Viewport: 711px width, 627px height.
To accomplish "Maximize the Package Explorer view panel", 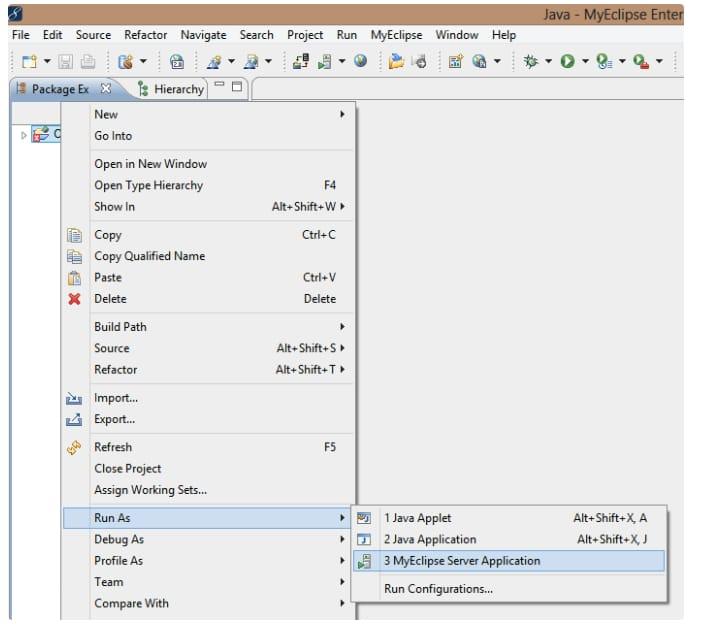I will 237,87.
